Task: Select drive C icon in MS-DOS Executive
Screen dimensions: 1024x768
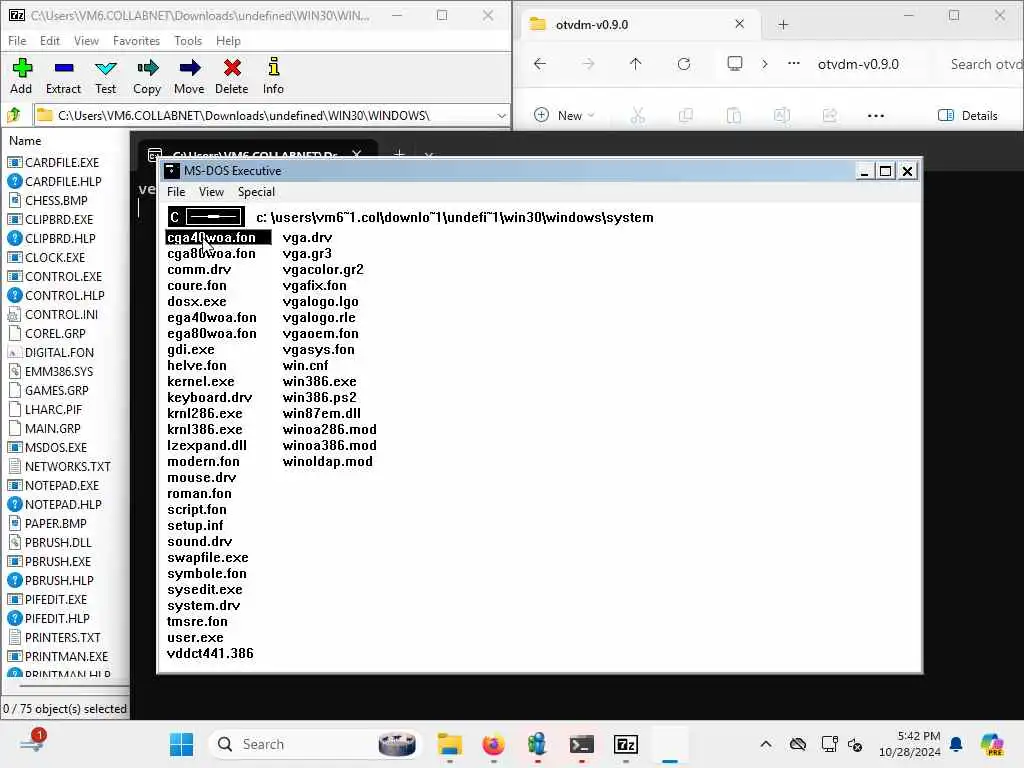Action: coord(206,217)
